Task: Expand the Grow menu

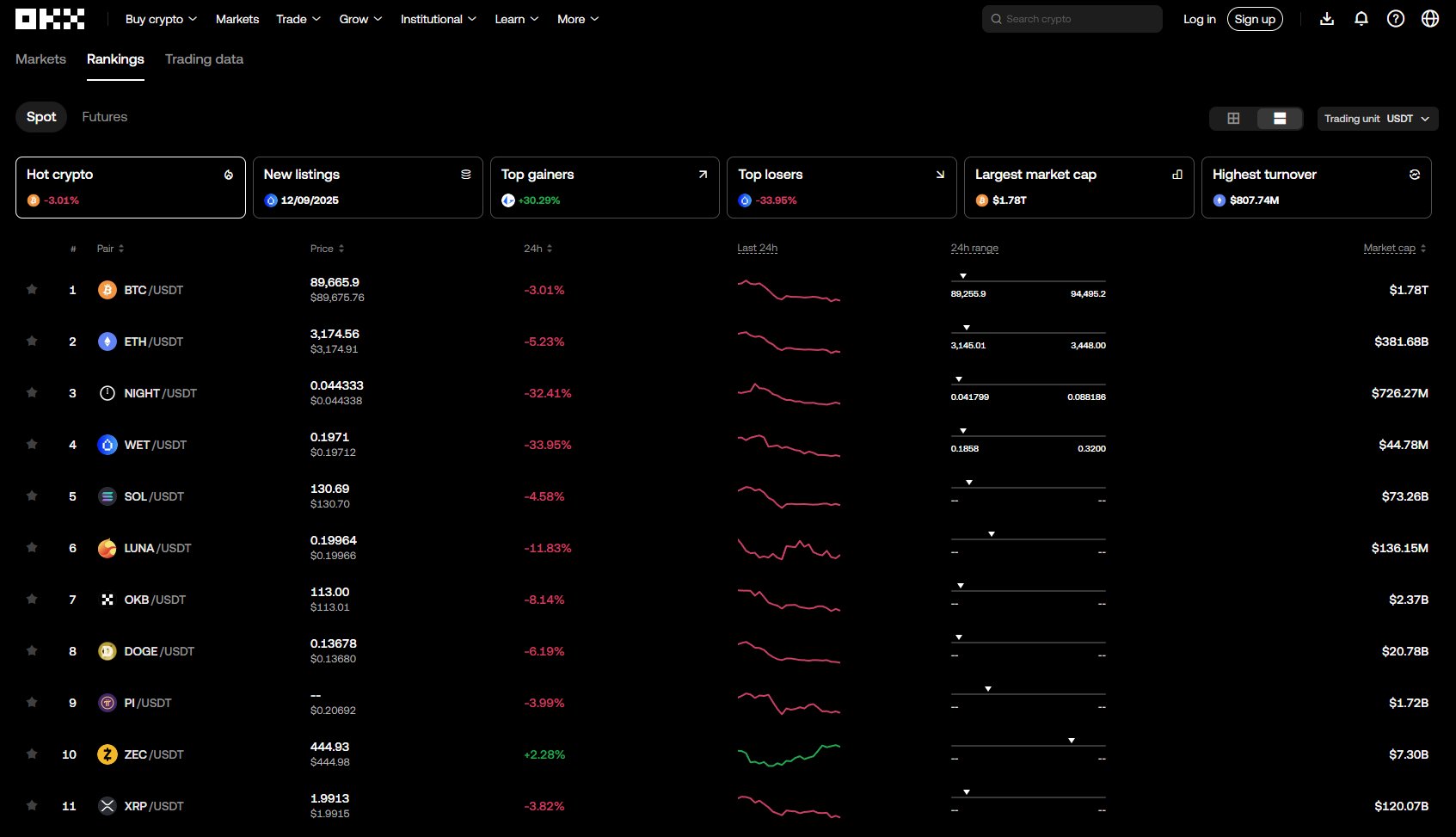Action: tap(360, 19)
